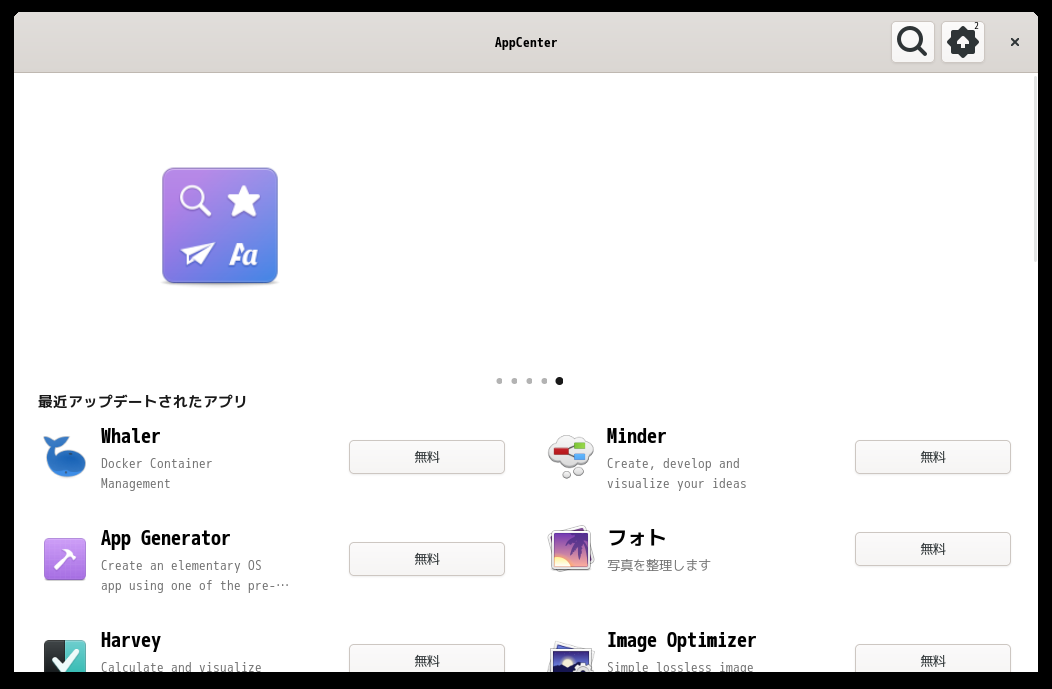Install Image Optimizer with its 無料 button
This screenshot has height=689, width=1052.
(932, 660)
